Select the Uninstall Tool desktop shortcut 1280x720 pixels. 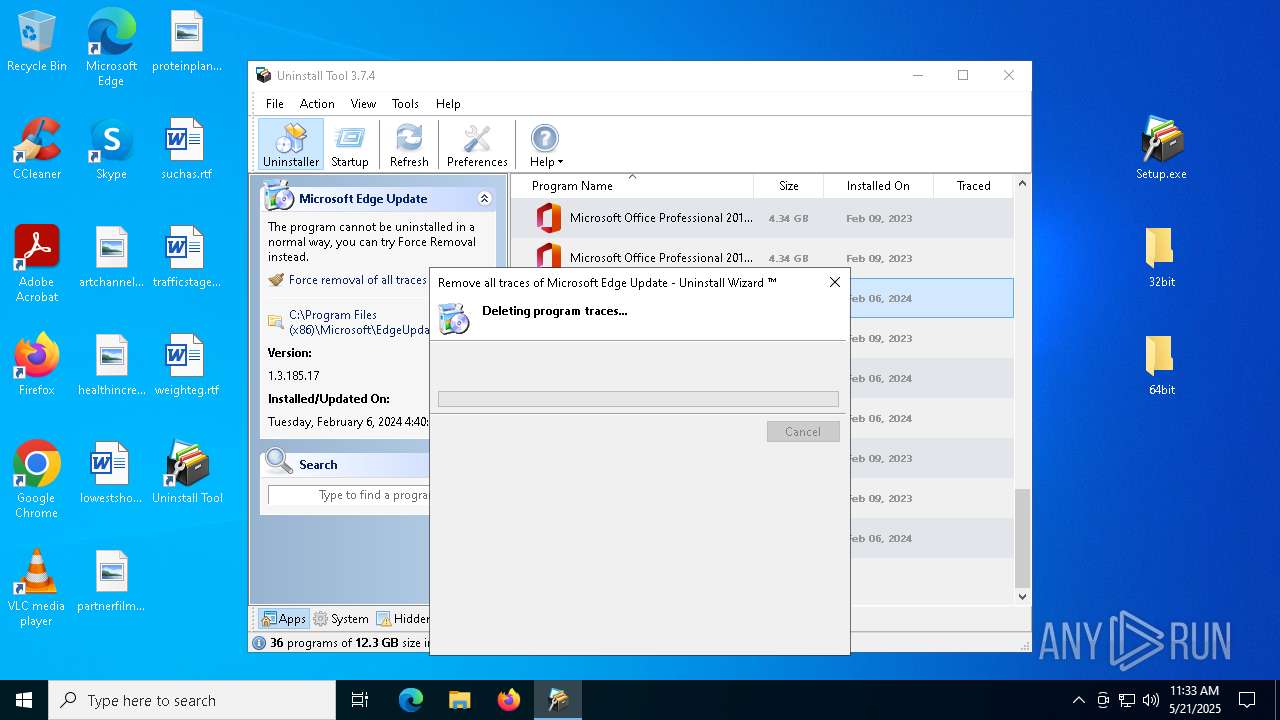pyautogui.click(x=187, y=472)
